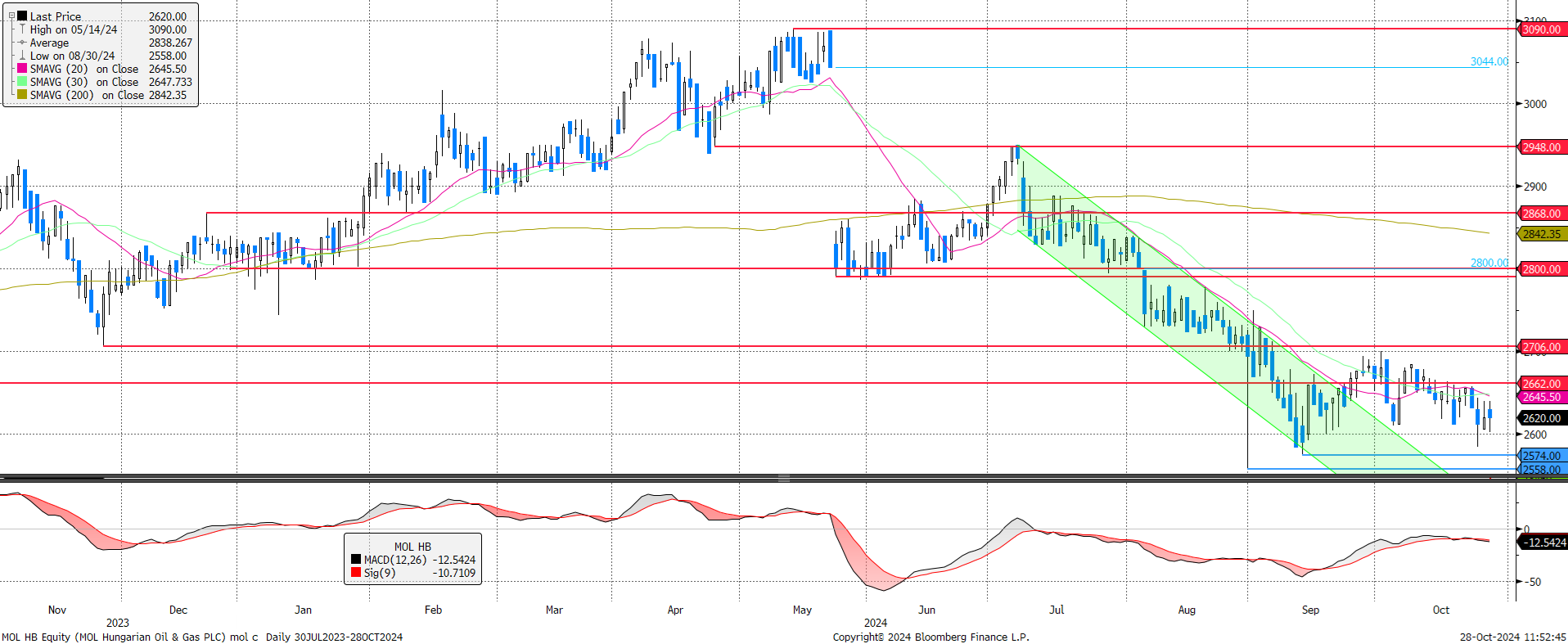Click the cyan 2800.00 line annotation text
This screenshot has width=1568, height=644.
click(1489, 263)
